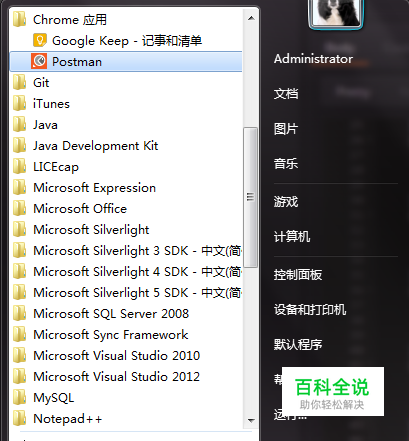
Task: Open 设备和打印机 (Devices and Printers)
Action: pos(310,310)
